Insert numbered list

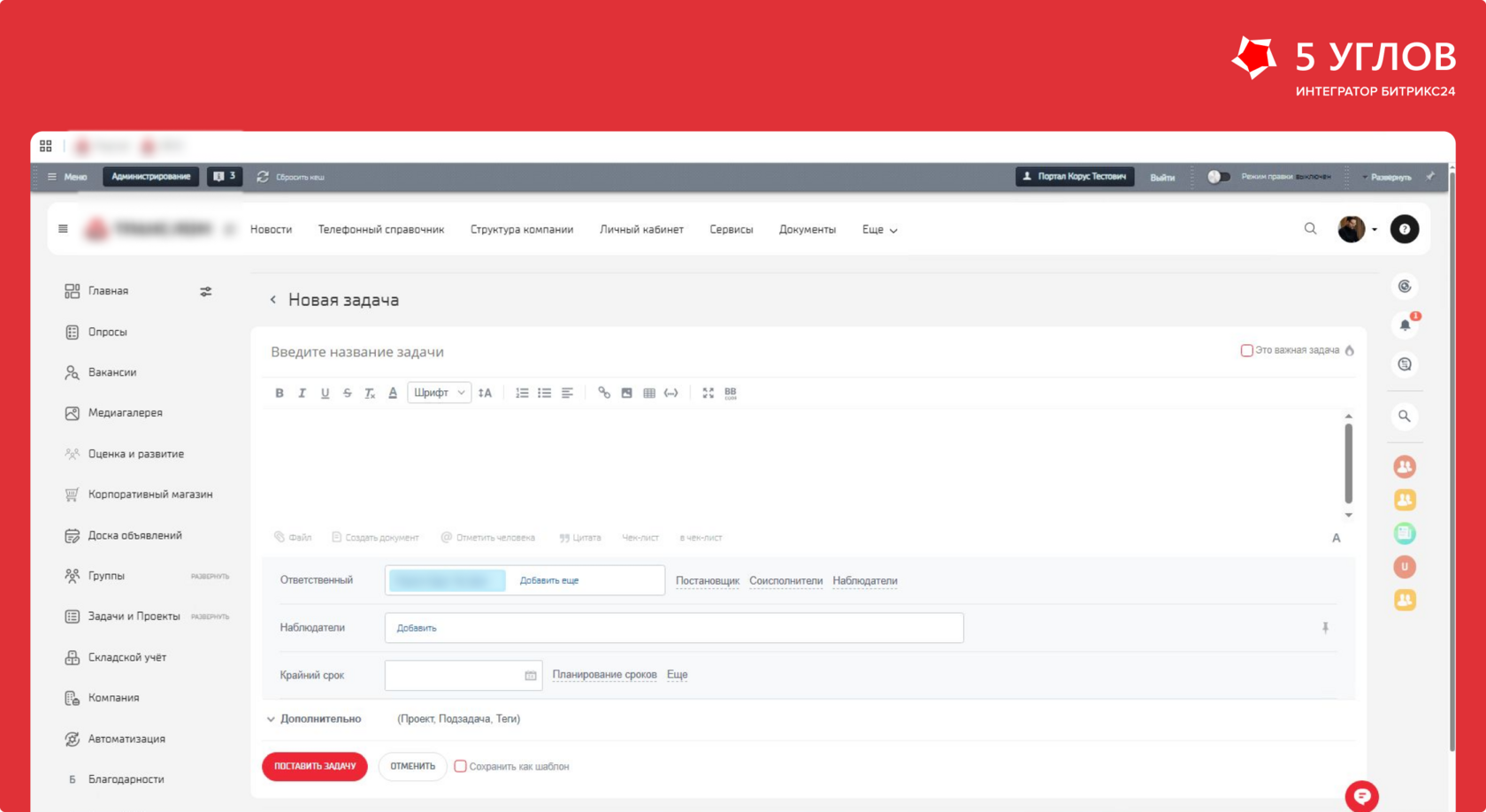point(522,393)
